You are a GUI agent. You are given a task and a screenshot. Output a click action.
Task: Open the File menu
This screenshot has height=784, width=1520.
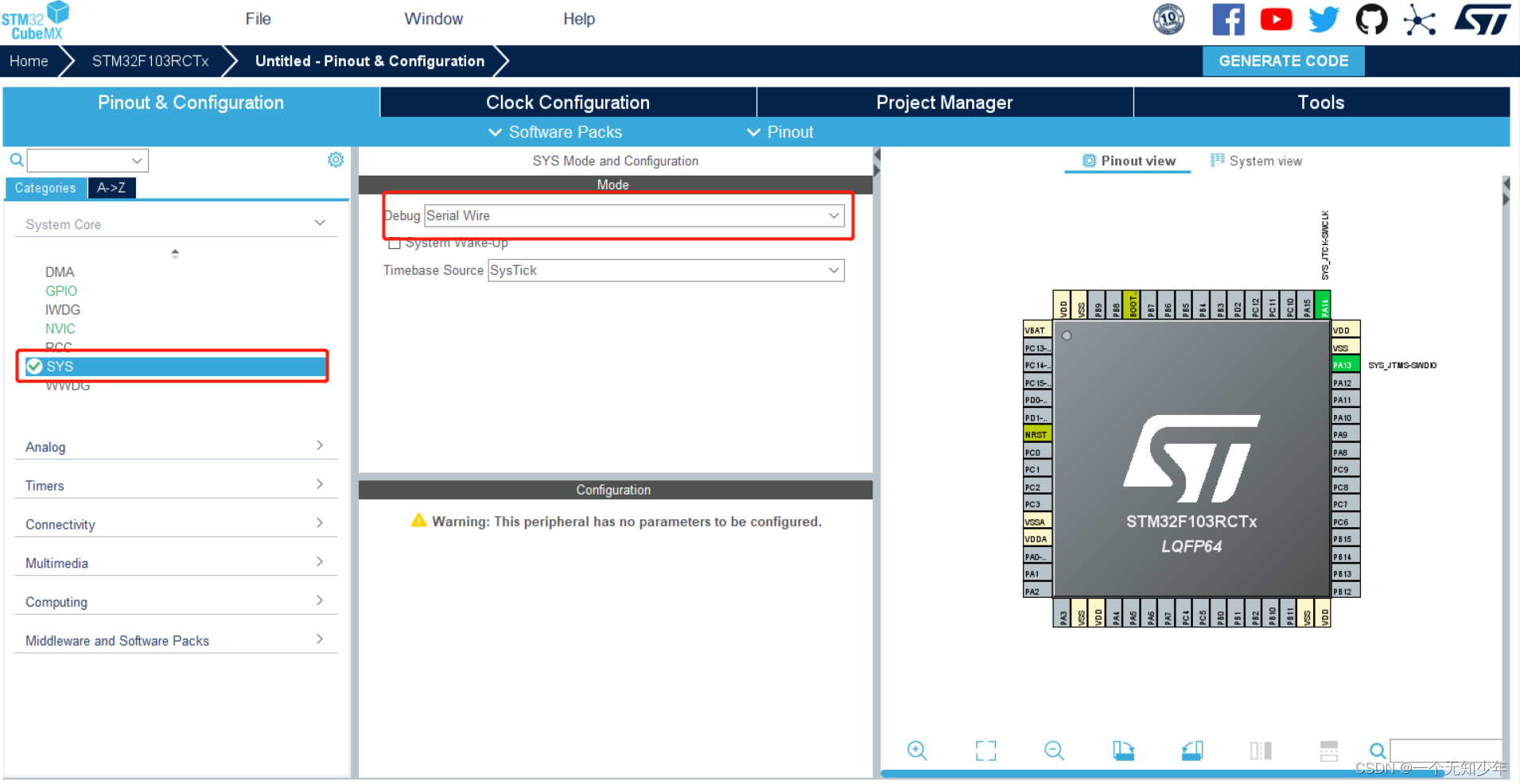(x=258, y=18)
